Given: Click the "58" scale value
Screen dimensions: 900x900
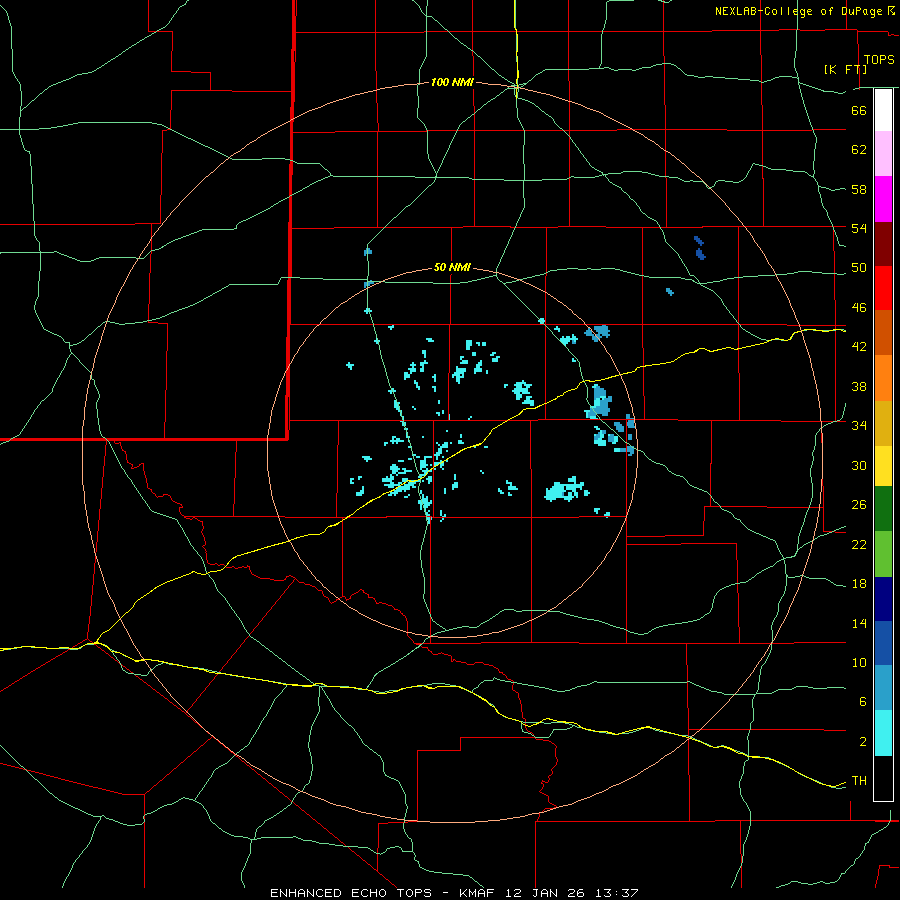Looking at the screenshot, I should pyautogui.click(x=859, y=189).
